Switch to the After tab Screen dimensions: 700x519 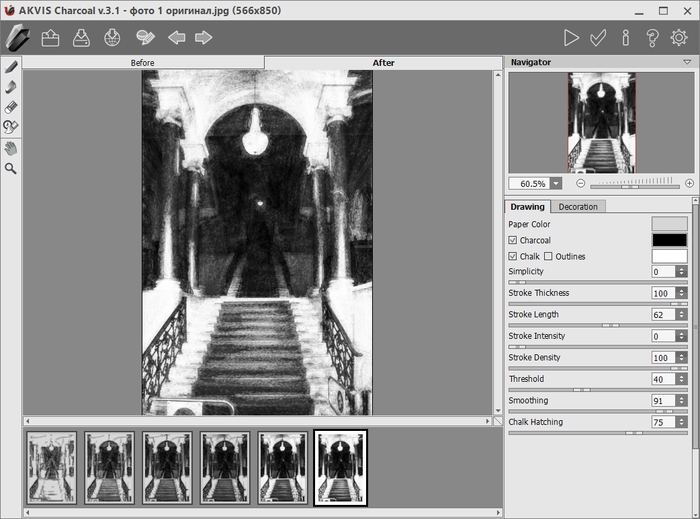point(383,62)
